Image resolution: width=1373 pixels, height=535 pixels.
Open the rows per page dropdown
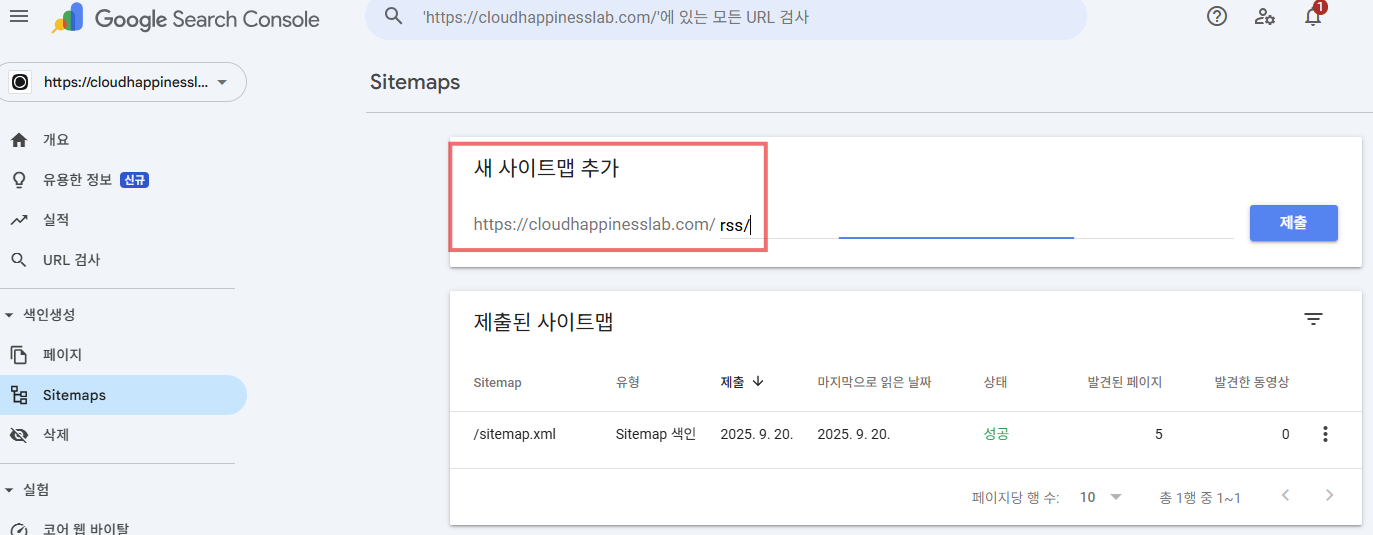pyautogui.click(x=1101, y=497)
